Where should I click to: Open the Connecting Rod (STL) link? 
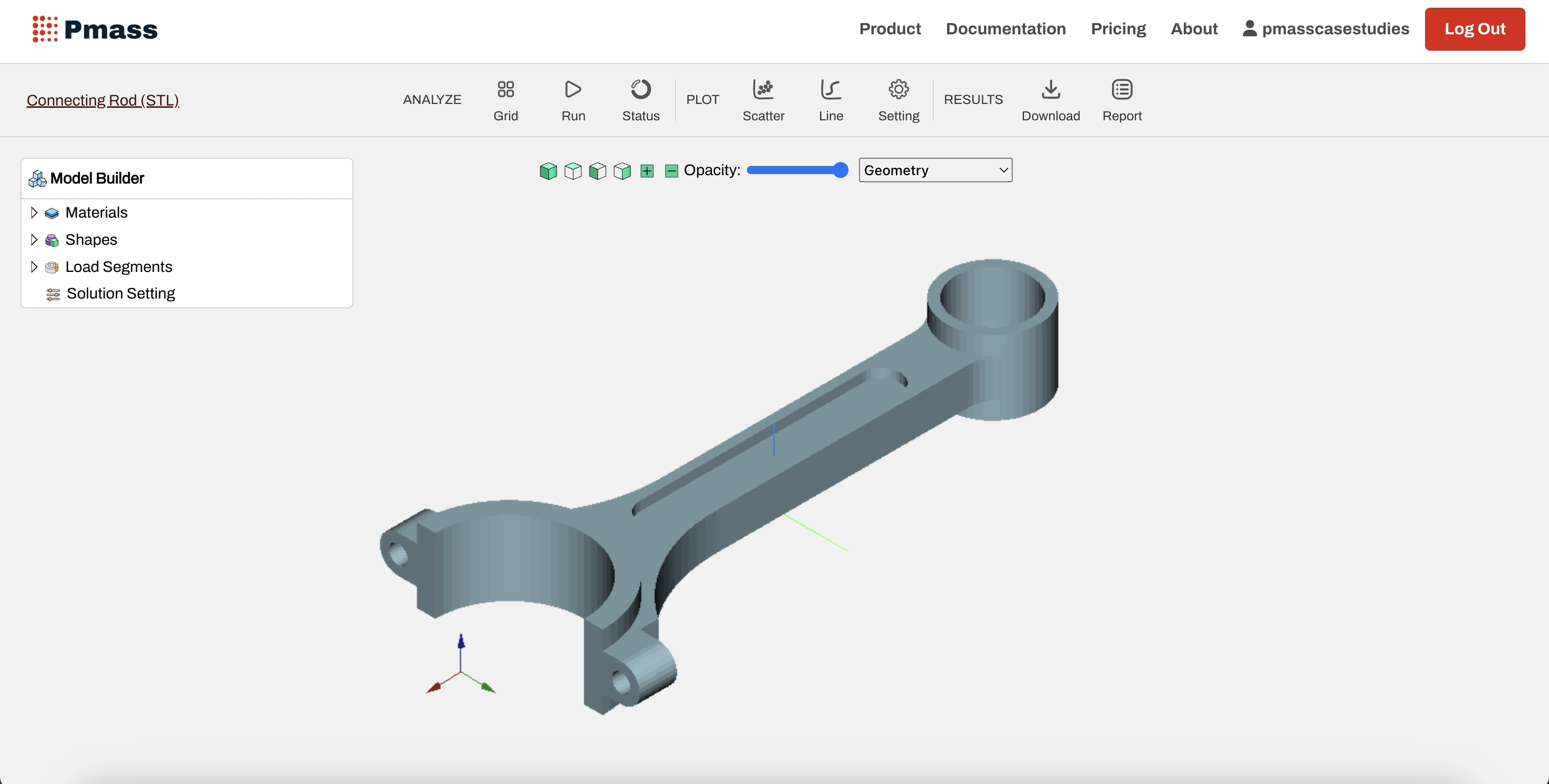103,100
